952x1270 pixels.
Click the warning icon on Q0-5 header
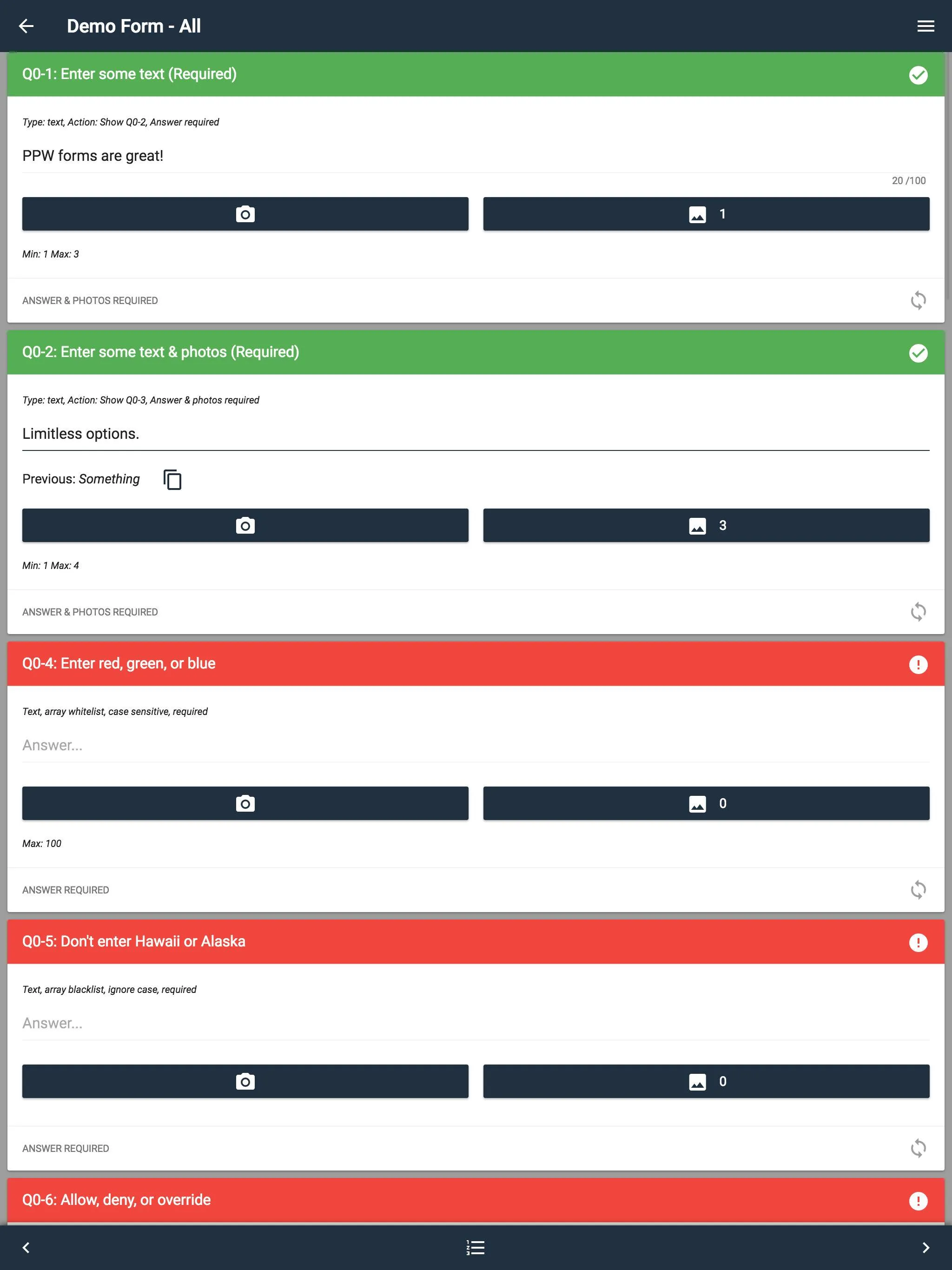pyautogui.click(x=917, y=941)
